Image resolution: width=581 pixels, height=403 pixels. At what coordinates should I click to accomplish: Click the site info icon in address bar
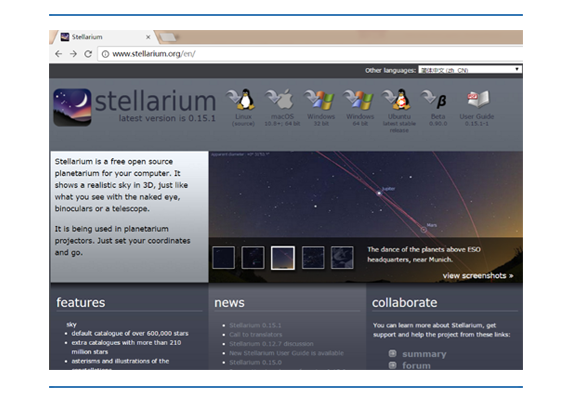click(x=105, y=54)
